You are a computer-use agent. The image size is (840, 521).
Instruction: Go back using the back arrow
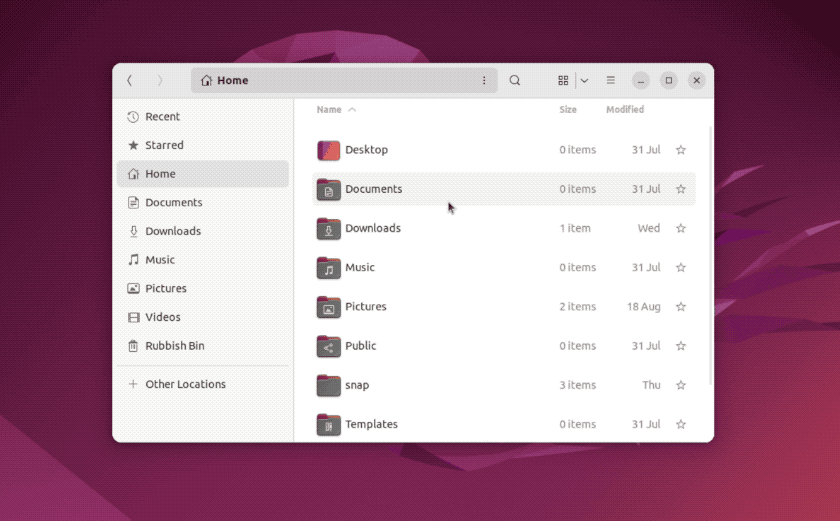click(129, 80)
